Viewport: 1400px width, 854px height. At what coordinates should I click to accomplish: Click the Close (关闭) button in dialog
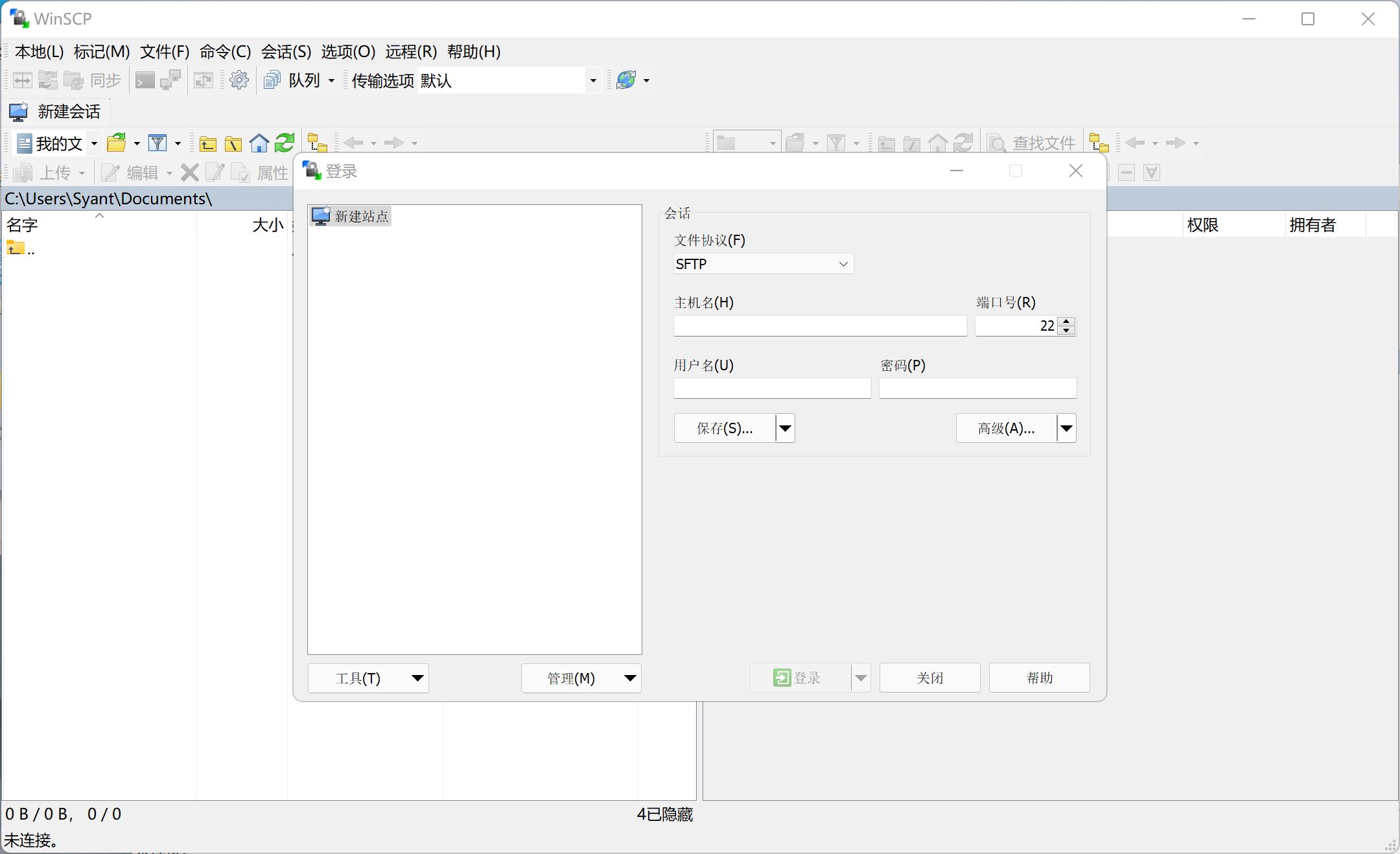tap(929, 678)
